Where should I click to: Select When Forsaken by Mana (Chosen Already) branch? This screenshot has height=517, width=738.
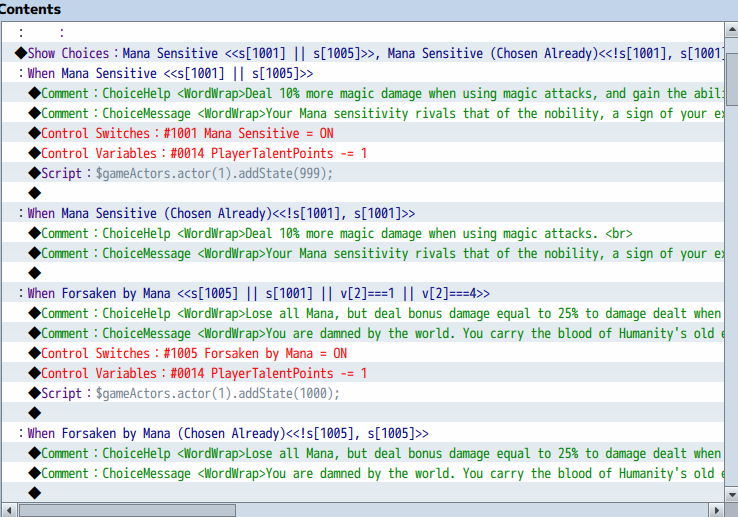(228, 433)
